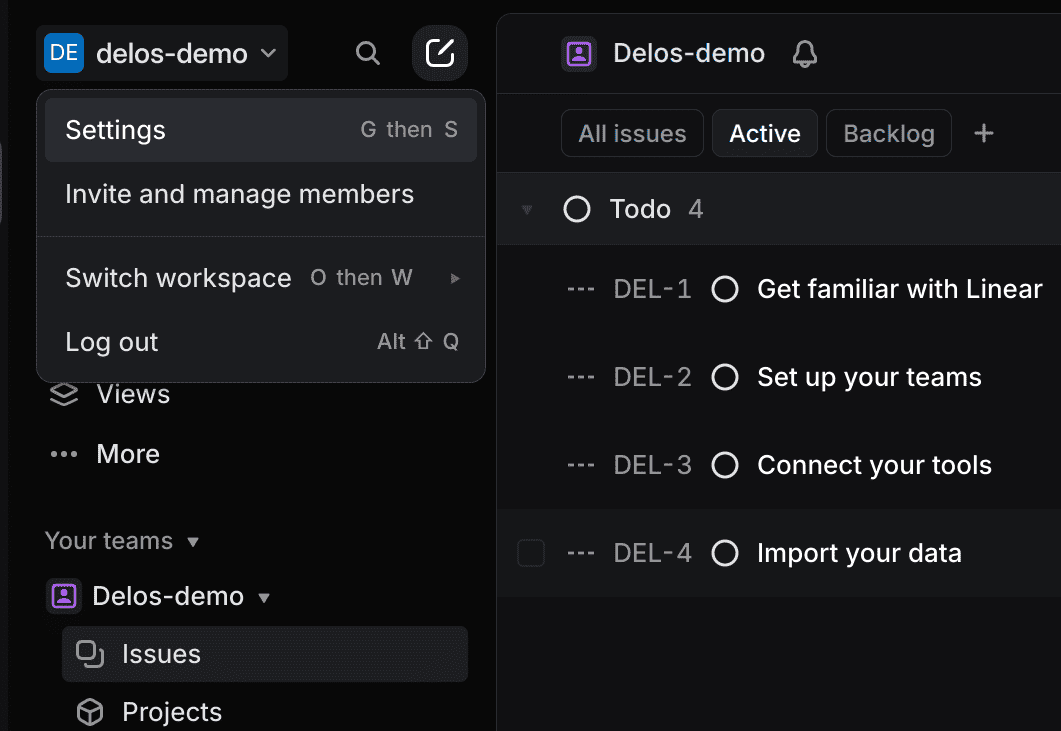1061x731 pixels.
Task: Tick the checkbox on the DEL-4 row
Action: [530, 553]
